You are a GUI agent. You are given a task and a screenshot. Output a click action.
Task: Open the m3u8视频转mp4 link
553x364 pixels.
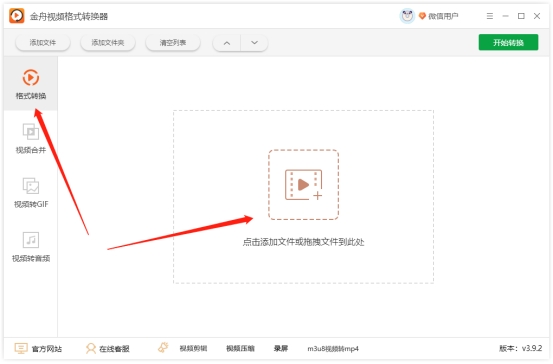[x=333, y=349]
